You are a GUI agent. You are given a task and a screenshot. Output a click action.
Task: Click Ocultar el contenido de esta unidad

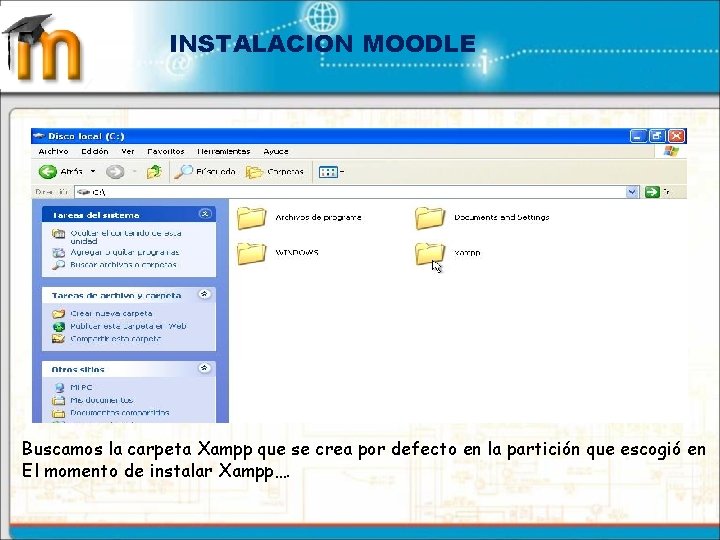click(126, 237)
